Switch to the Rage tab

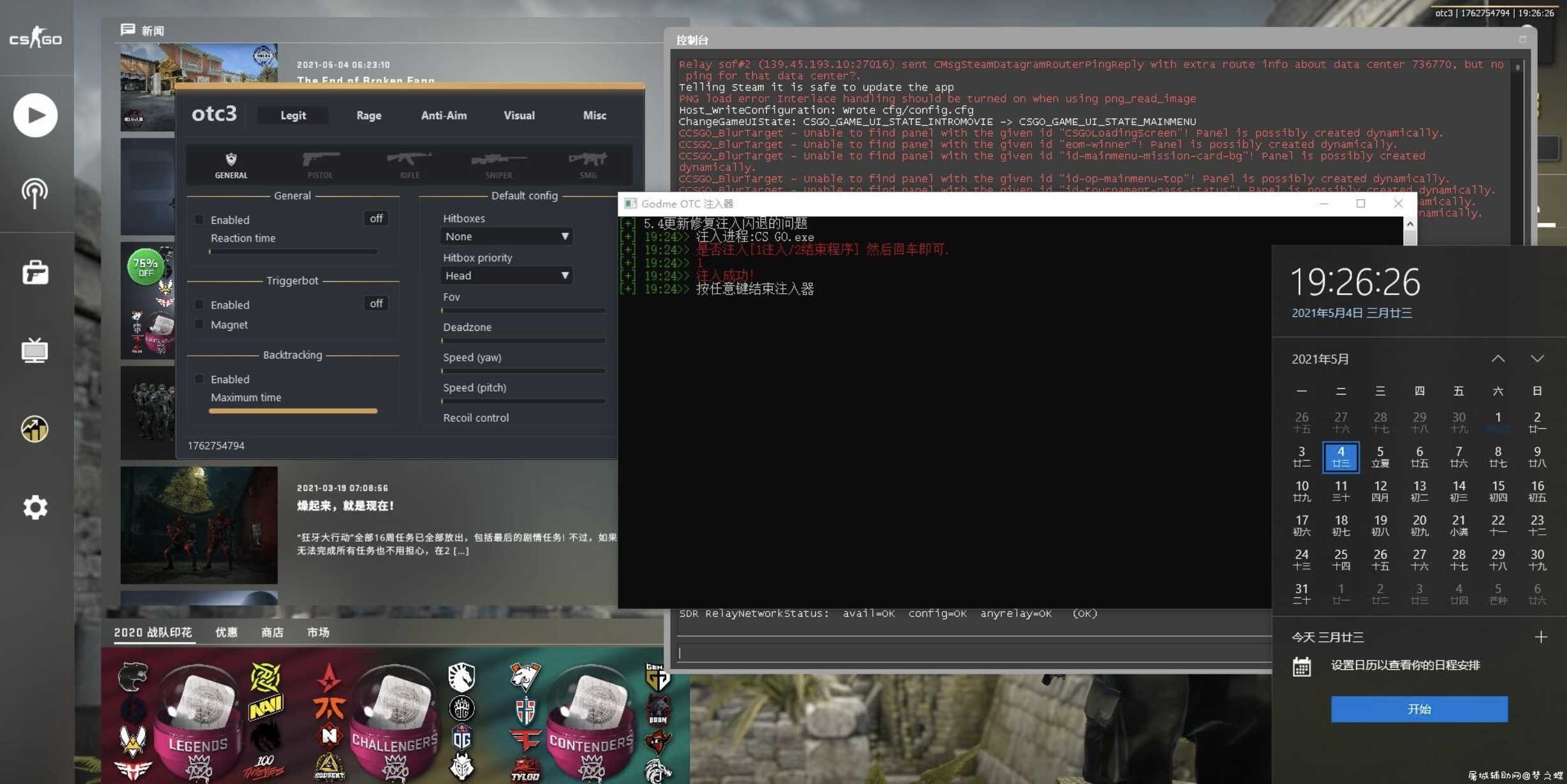click(368, 115)
